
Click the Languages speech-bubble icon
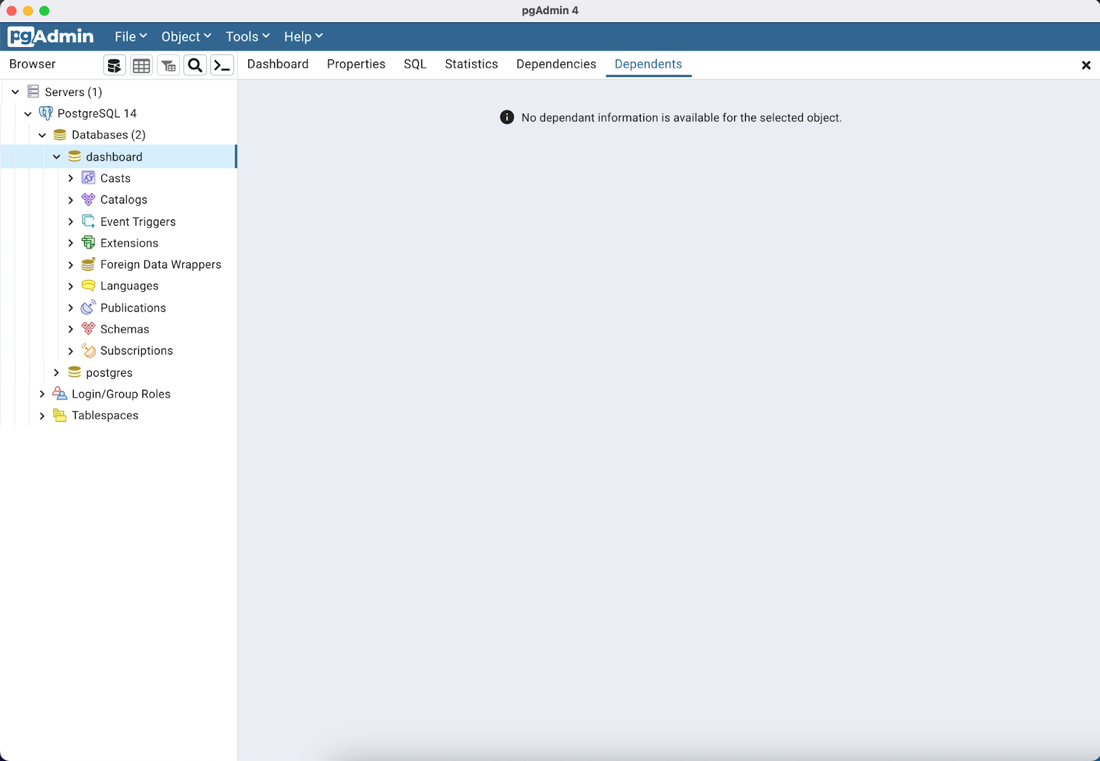pos(88,286)
